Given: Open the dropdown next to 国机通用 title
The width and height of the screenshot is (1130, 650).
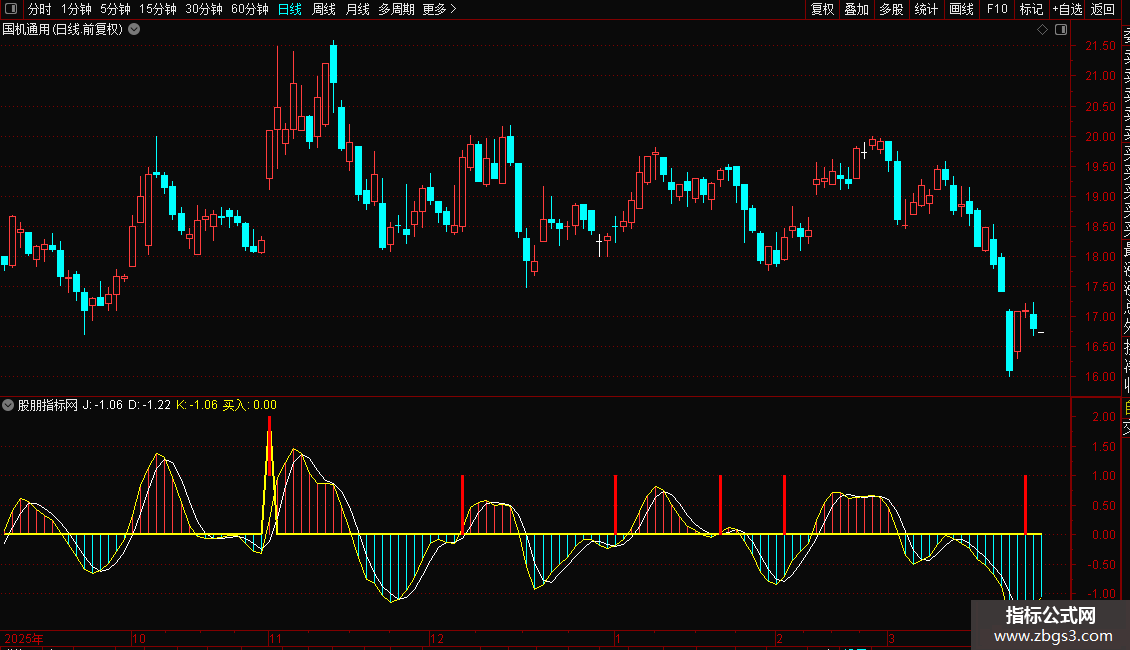Looking at the screenshot, I should pyautogui.click(x=134, y=30).
